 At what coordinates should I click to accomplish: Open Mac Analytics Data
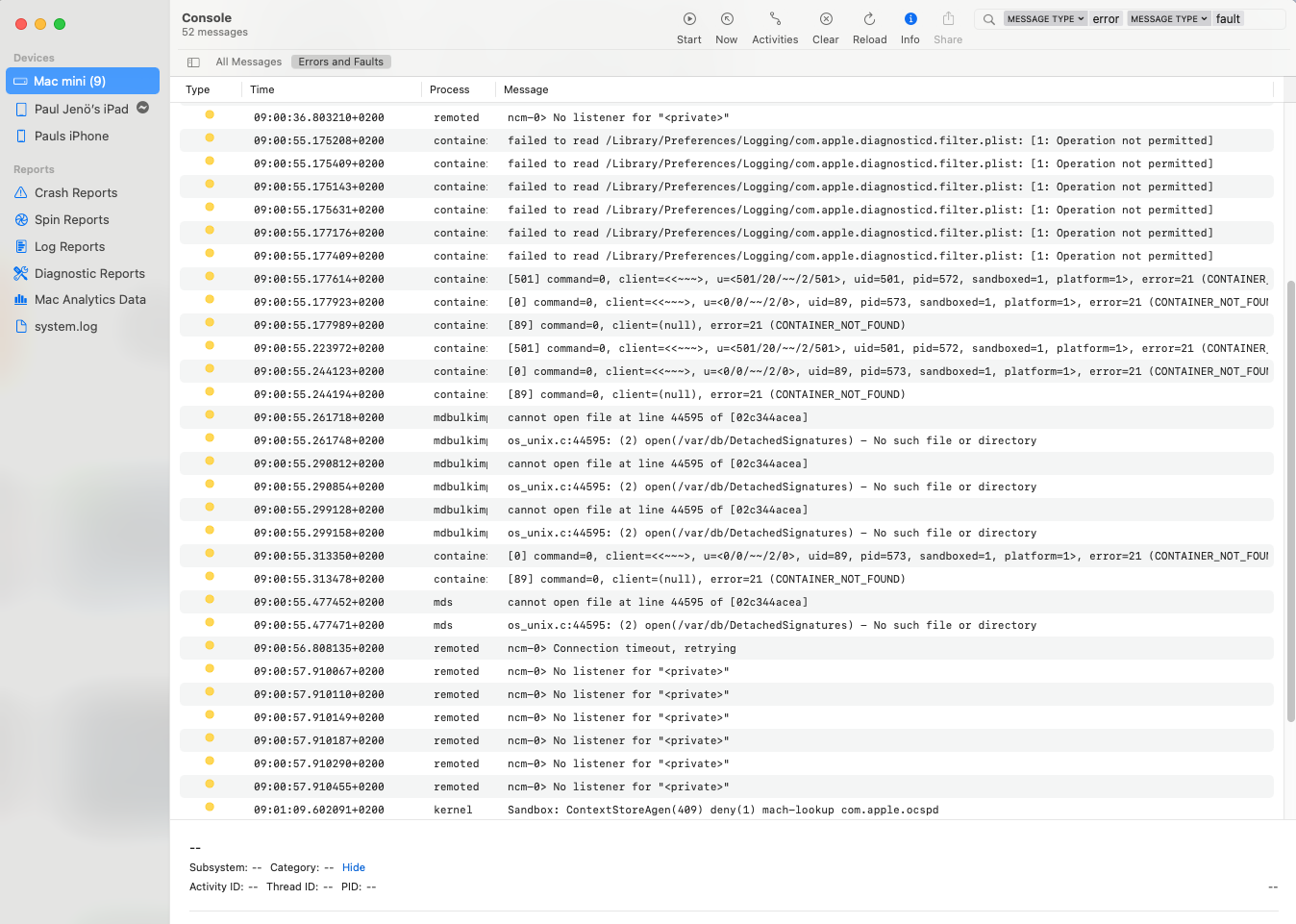[x=90, y=300]
